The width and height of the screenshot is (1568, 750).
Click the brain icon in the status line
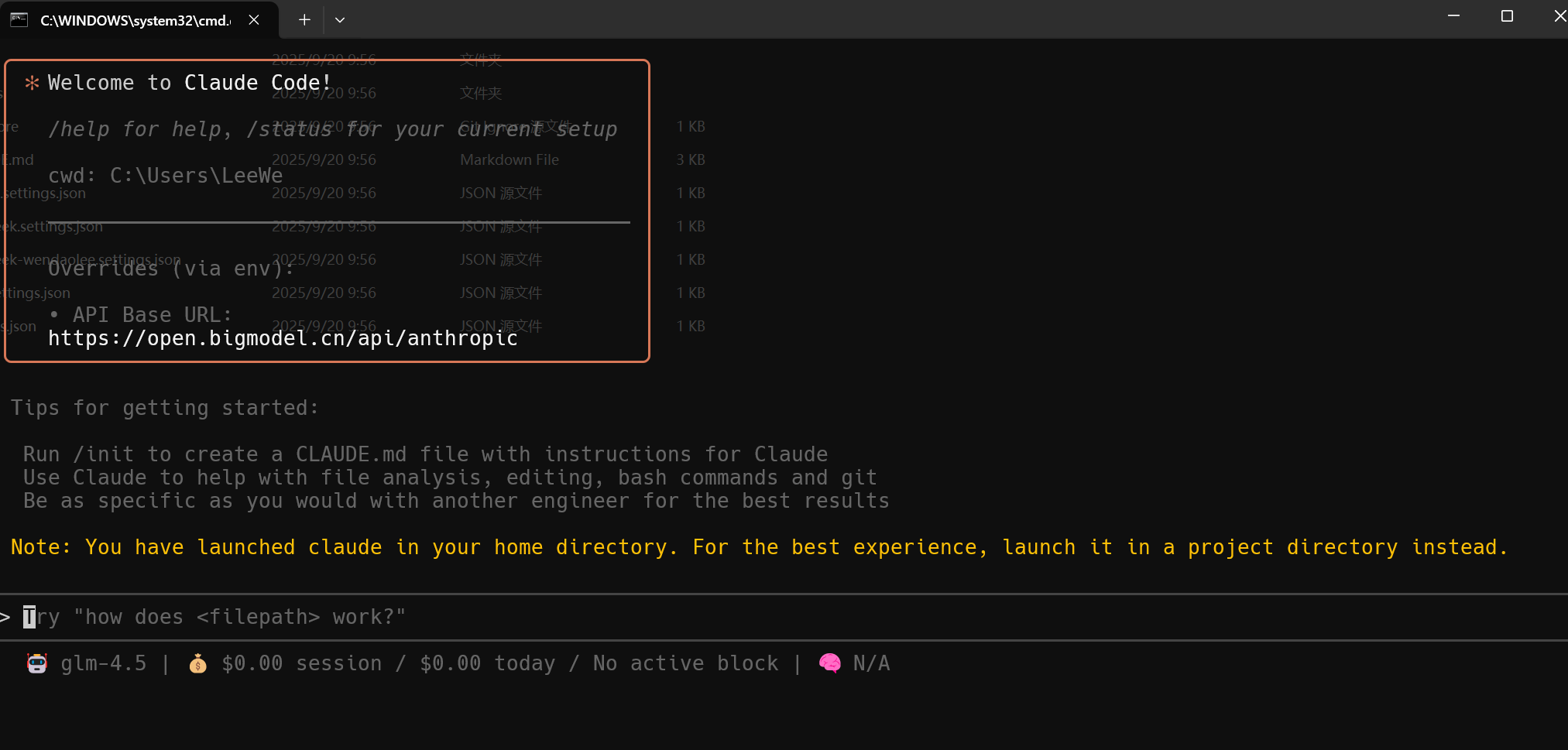[x=830, y=663]
